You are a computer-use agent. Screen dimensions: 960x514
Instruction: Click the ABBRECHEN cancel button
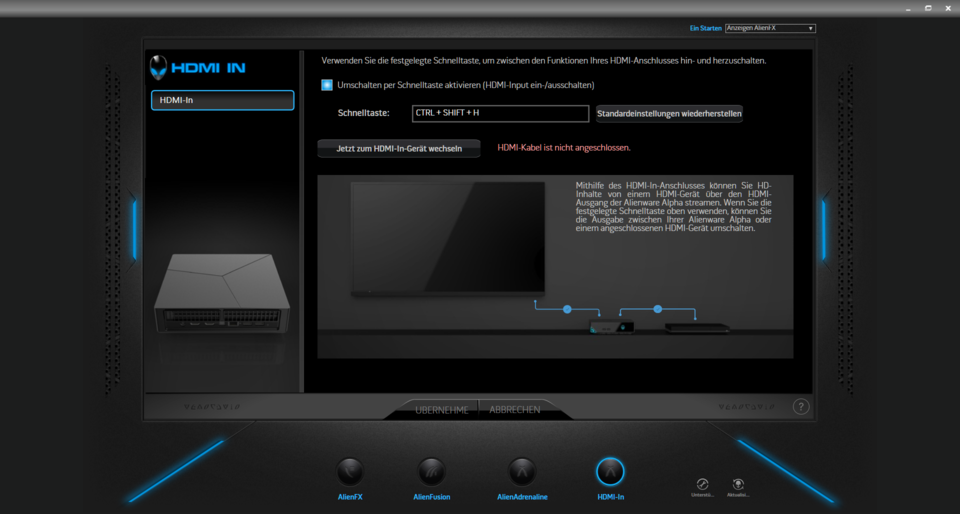[x=514, y=409]
